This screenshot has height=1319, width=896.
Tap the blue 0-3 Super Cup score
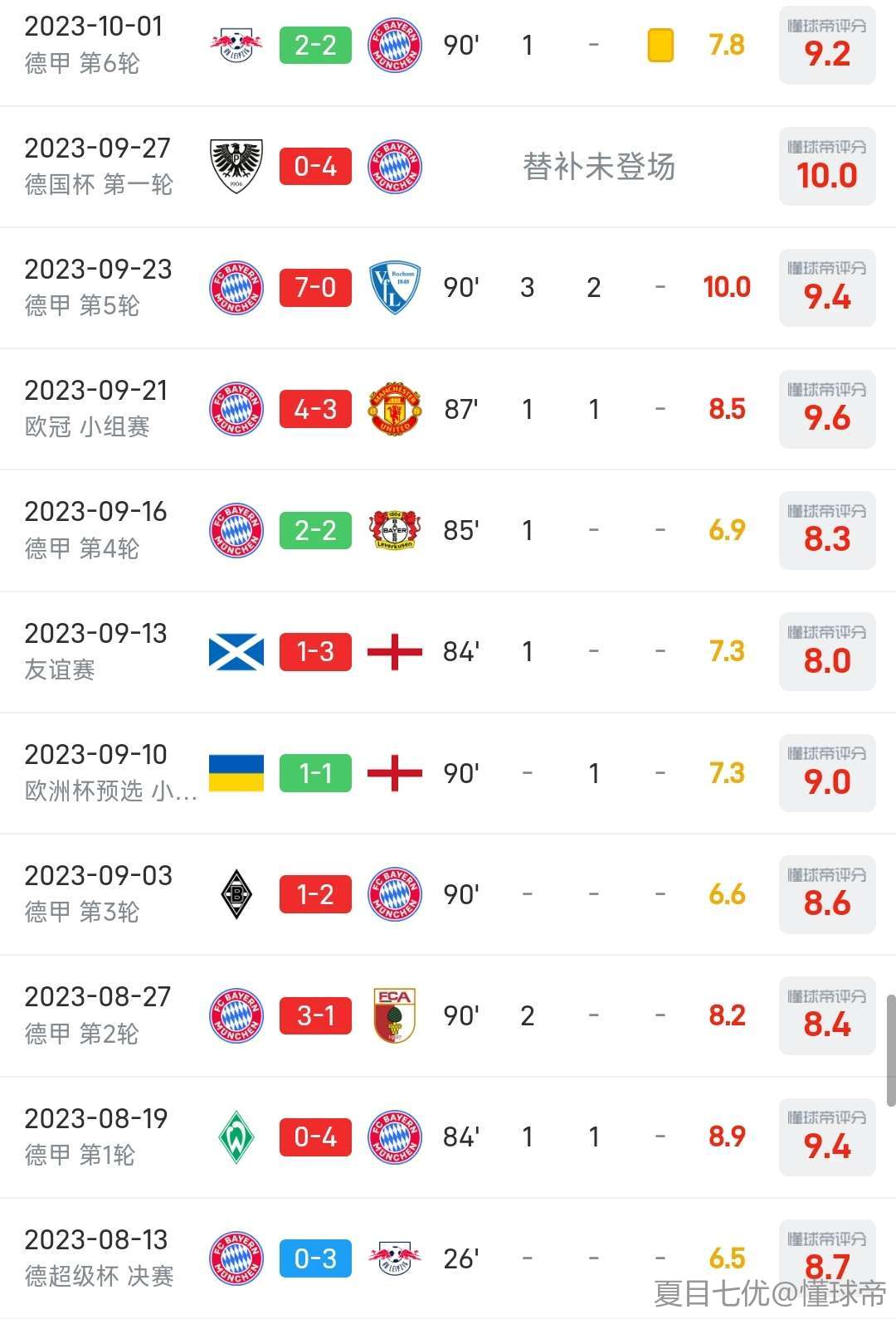coord(315,1258)
